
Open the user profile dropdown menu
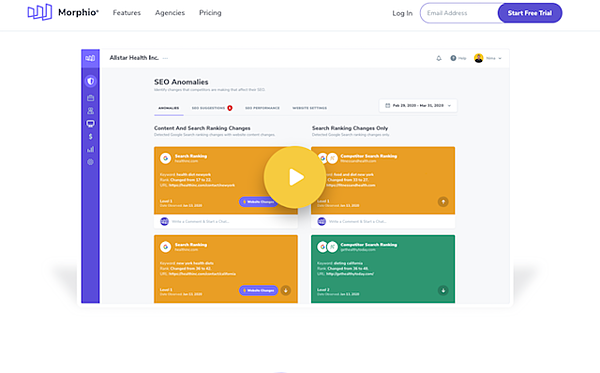[x=488, y=58]
